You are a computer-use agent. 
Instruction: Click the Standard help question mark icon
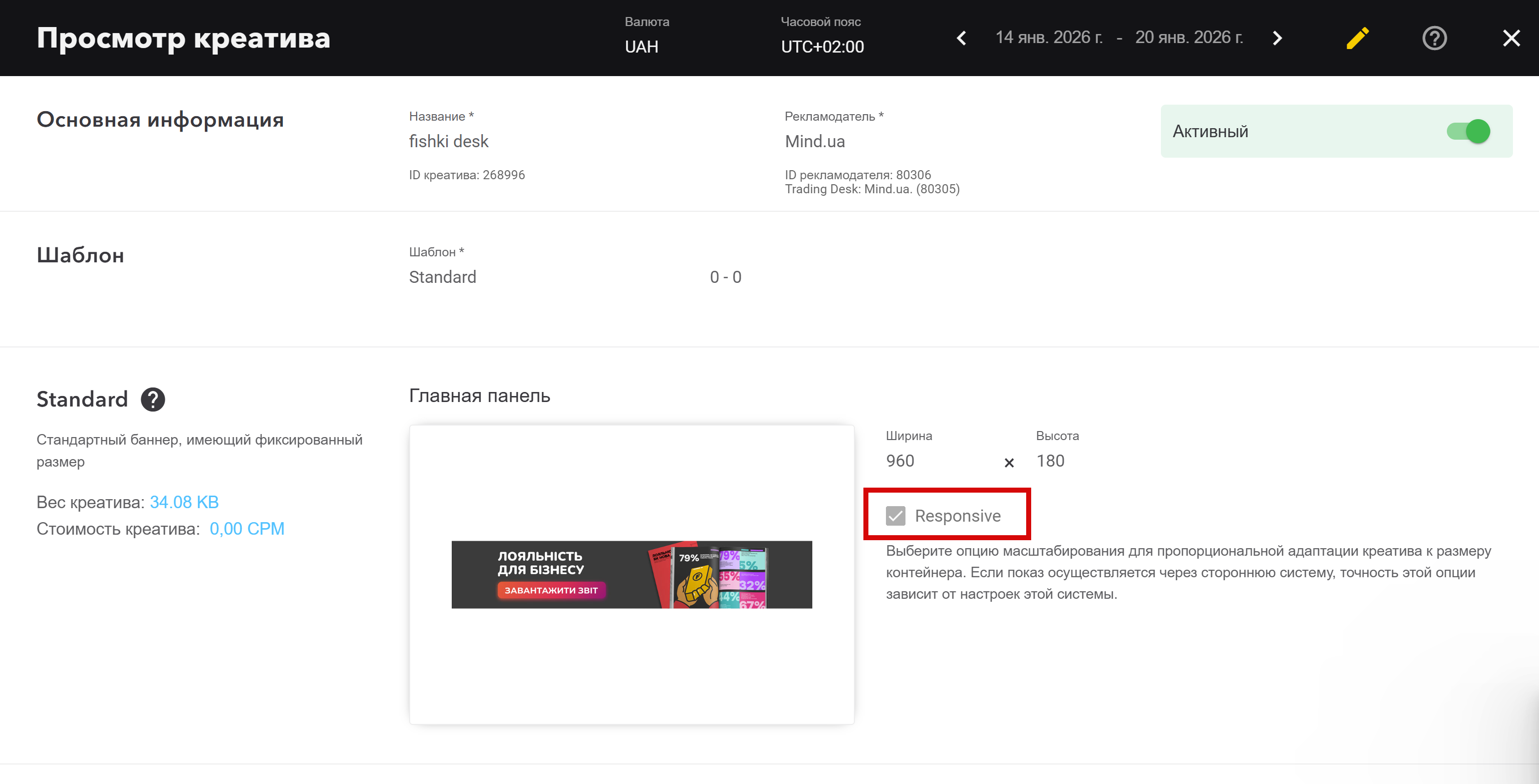tap(153, 400)
